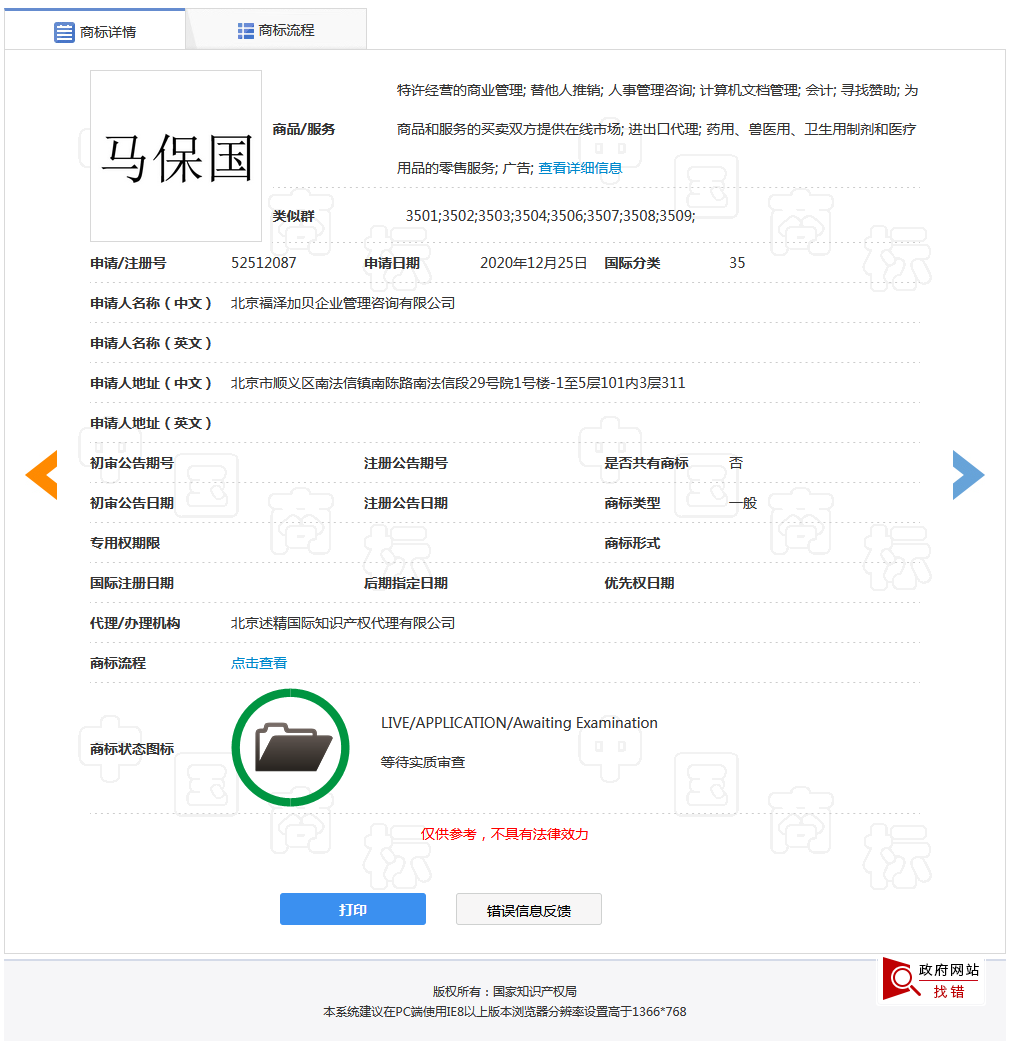The image size is (1010, 1050).
Task: Open the 查看详细信息 link
Action: coord(580,168)
